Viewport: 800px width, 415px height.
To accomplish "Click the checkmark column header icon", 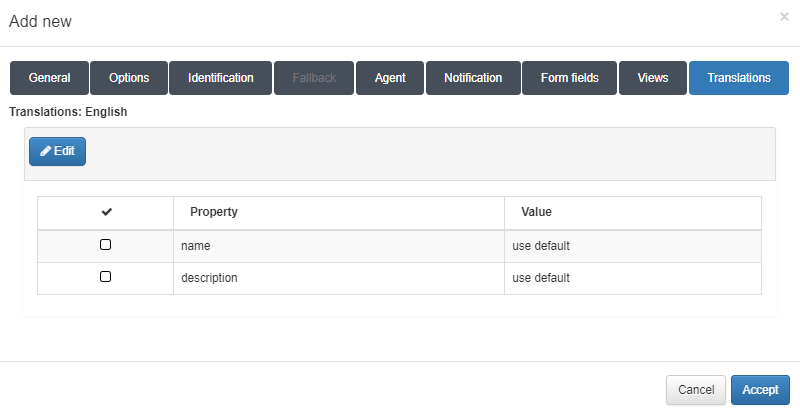I will click(x=106, y=213).
